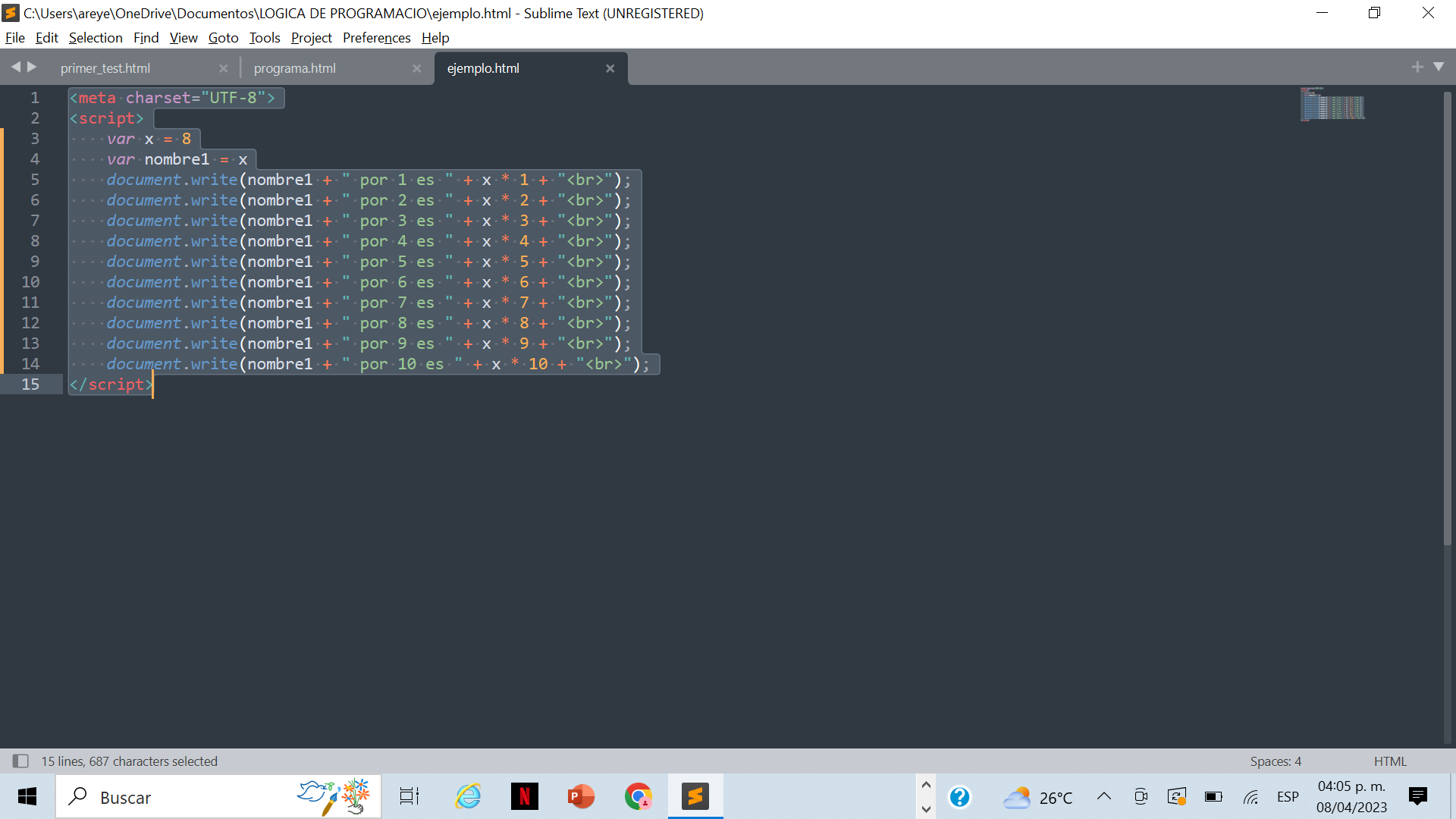Image resolution: width=1456 pixels, height=819 pixels.
Task: Click the update/sync tray icon
Action: click(1177, 796)
